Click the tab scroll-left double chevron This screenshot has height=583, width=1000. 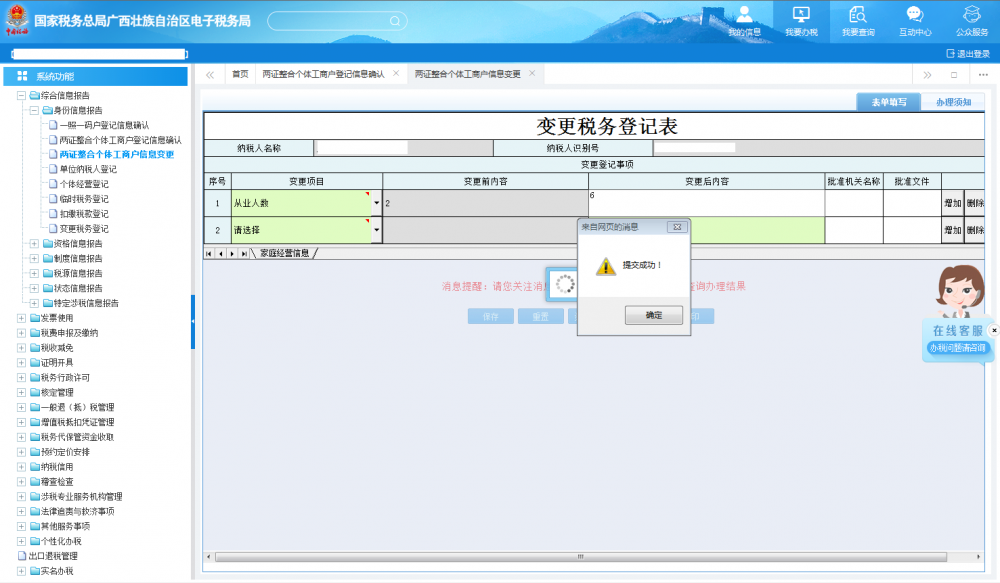[x=210, y=75]
